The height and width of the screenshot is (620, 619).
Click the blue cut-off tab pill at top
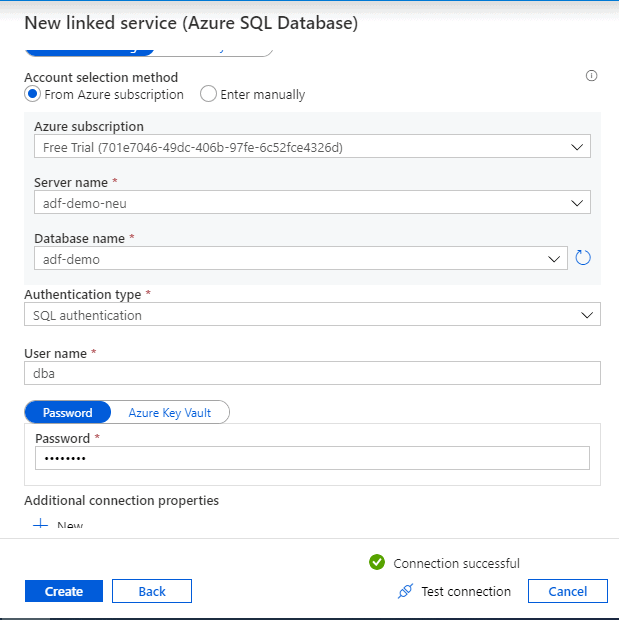[89, 48]
